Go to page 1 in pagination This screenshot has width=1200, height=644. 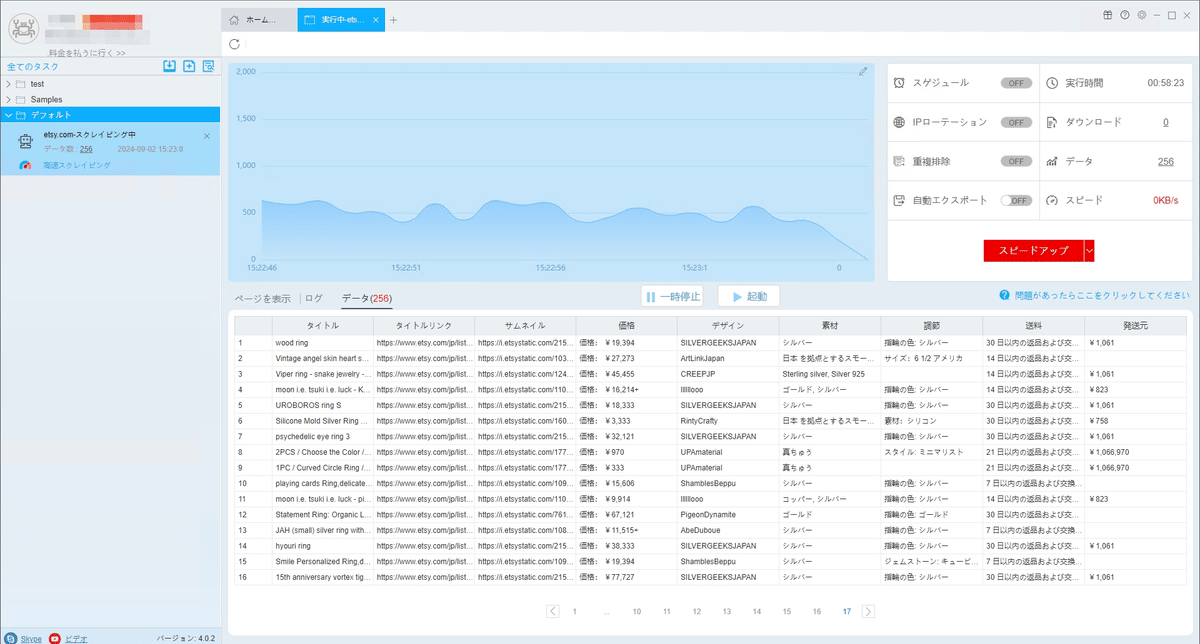point(574,611)
